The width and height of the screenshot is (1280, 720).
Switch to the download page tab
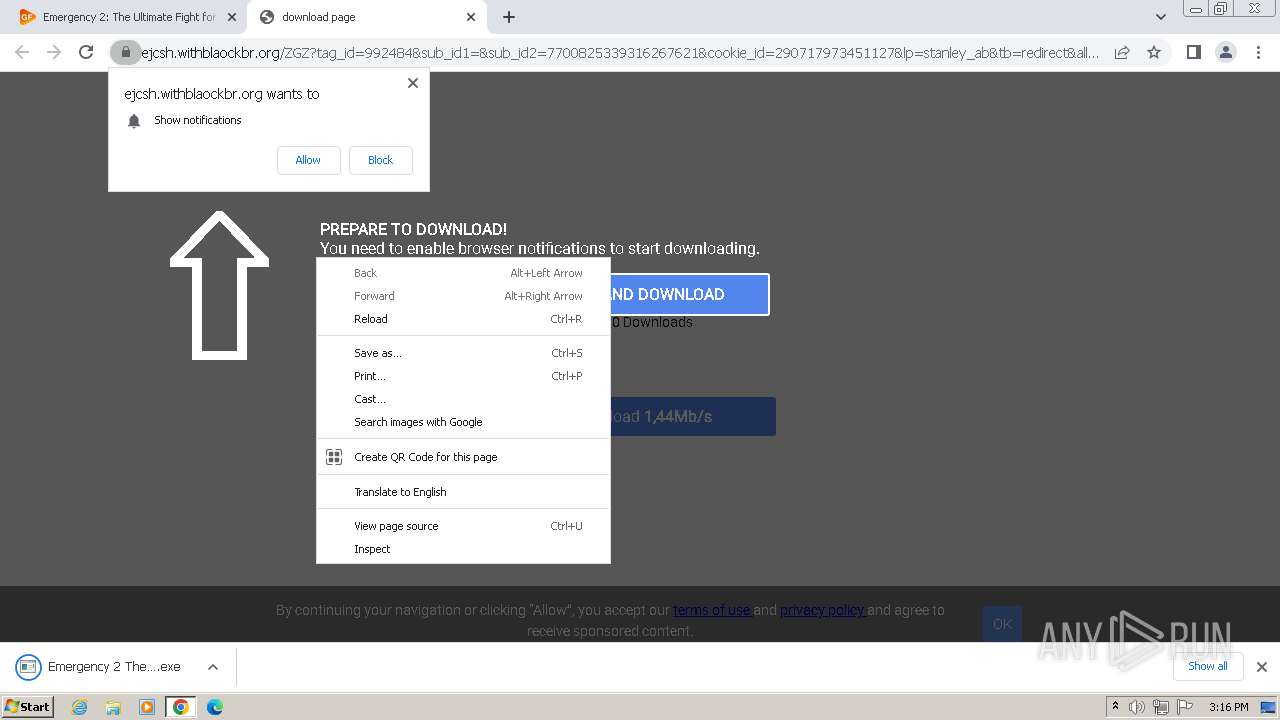[368, 17]
